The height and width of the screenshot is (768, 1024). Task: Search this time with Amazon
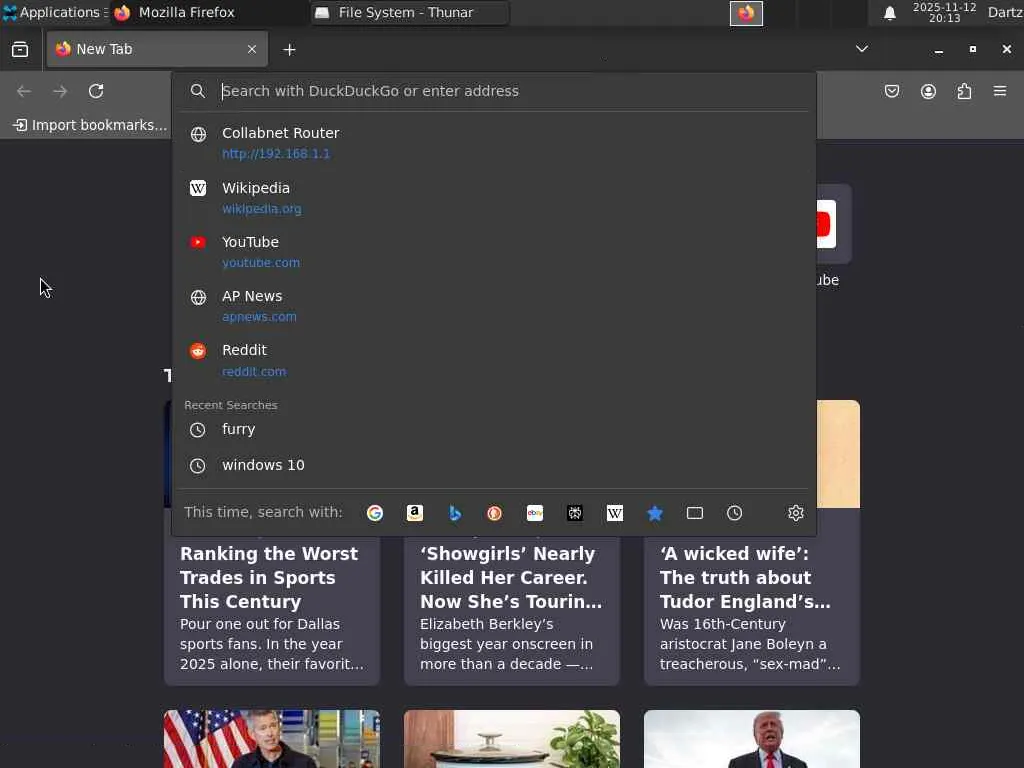tap(415, 513)
